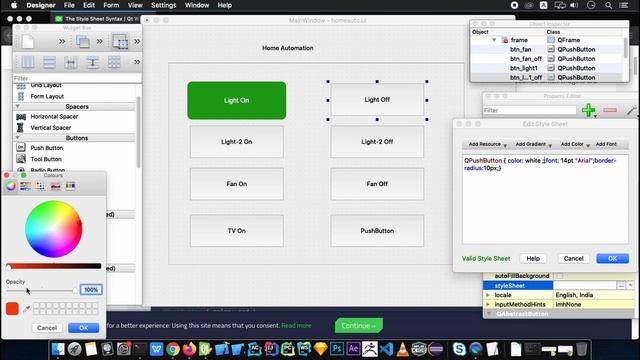This screenshot has width=640, height=360.
Task: Open the Edit menu
Action: [x=89, y=5]
